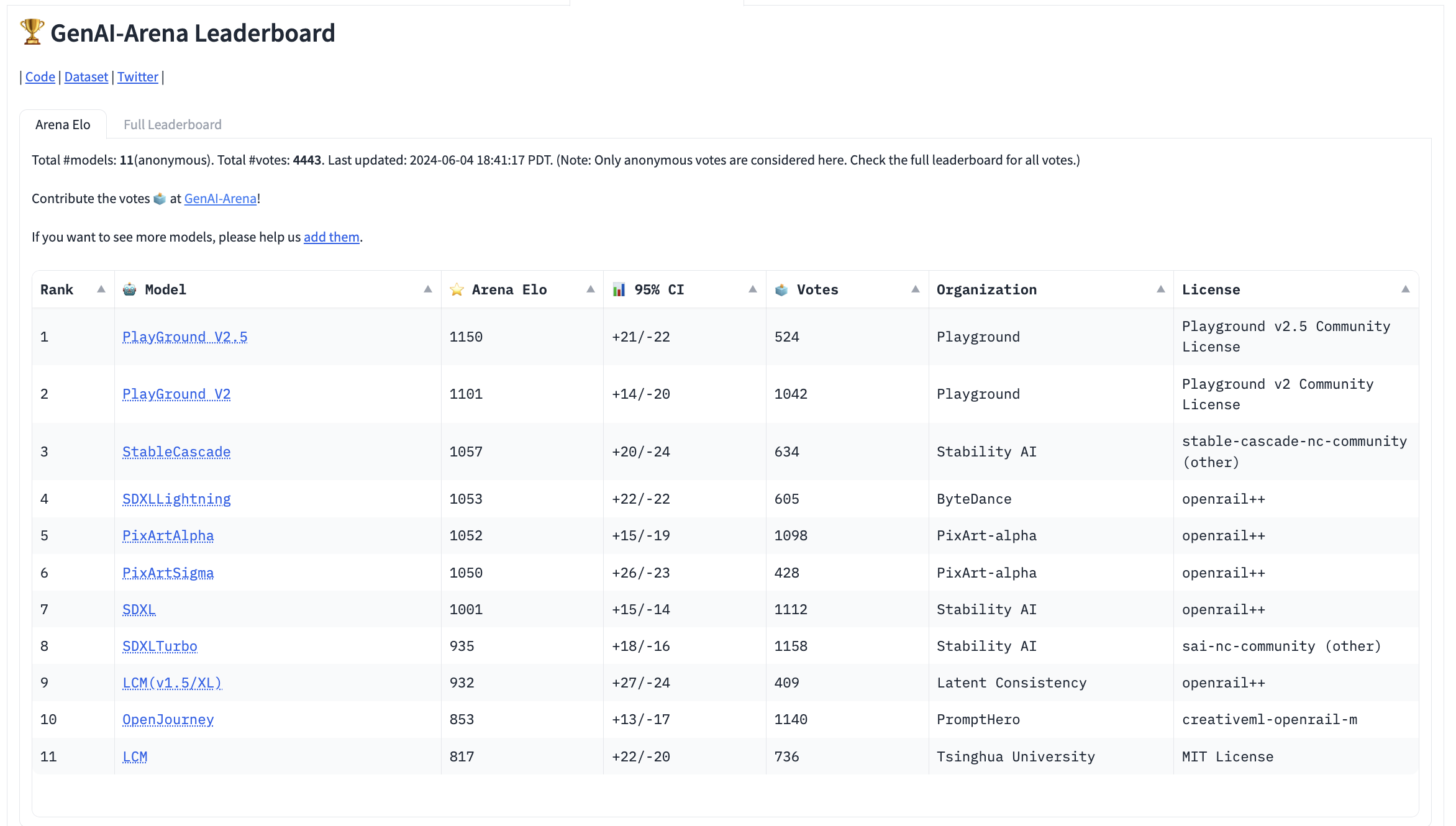Select the creativeml-openrail-m license cell
The width and height of the screenshot is (1456, 826).
pos(1296,719)
